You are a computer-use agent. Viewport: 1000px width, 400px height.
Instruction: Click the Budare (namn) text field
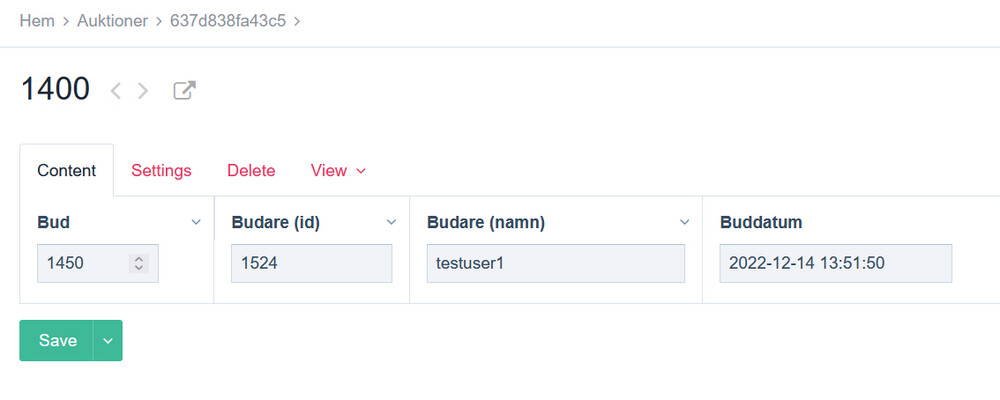click(555, 264)
